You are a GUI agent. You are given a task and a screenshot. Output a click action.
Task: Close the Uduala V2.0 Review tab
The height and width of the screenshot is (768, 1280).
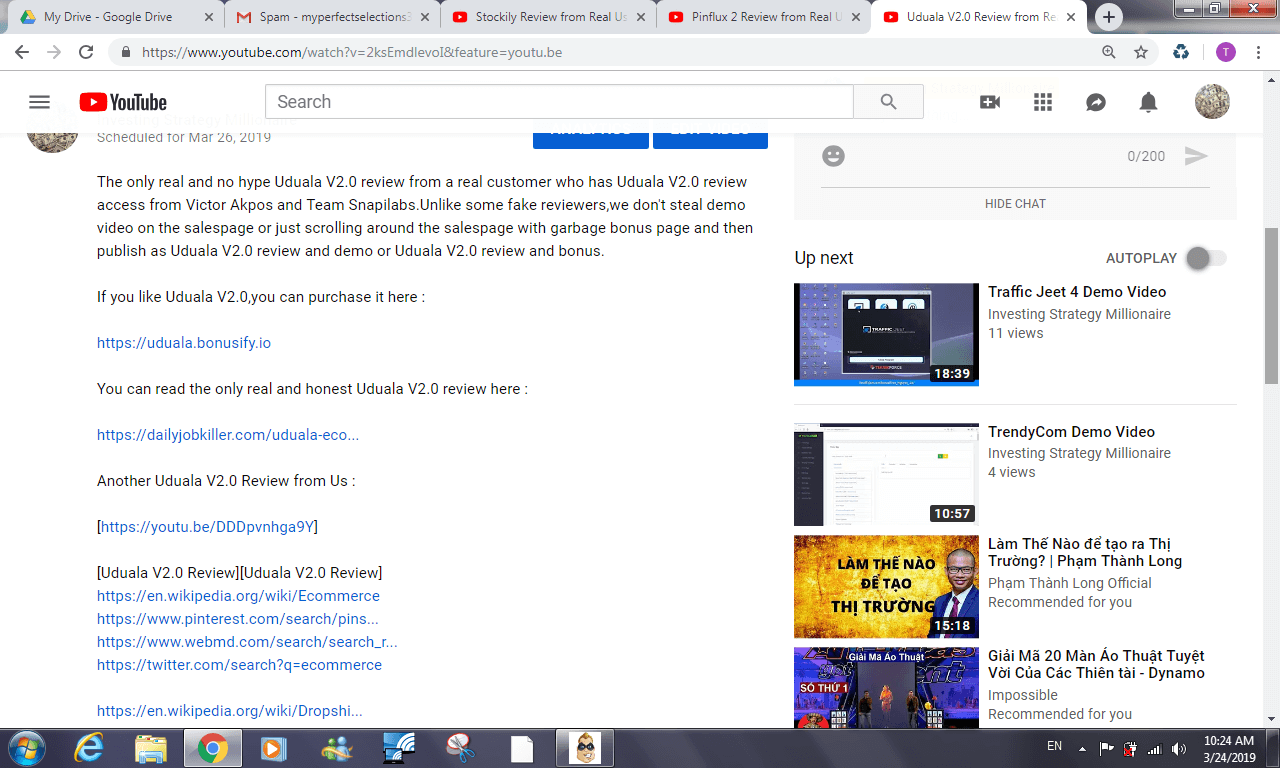(1072, 17)
